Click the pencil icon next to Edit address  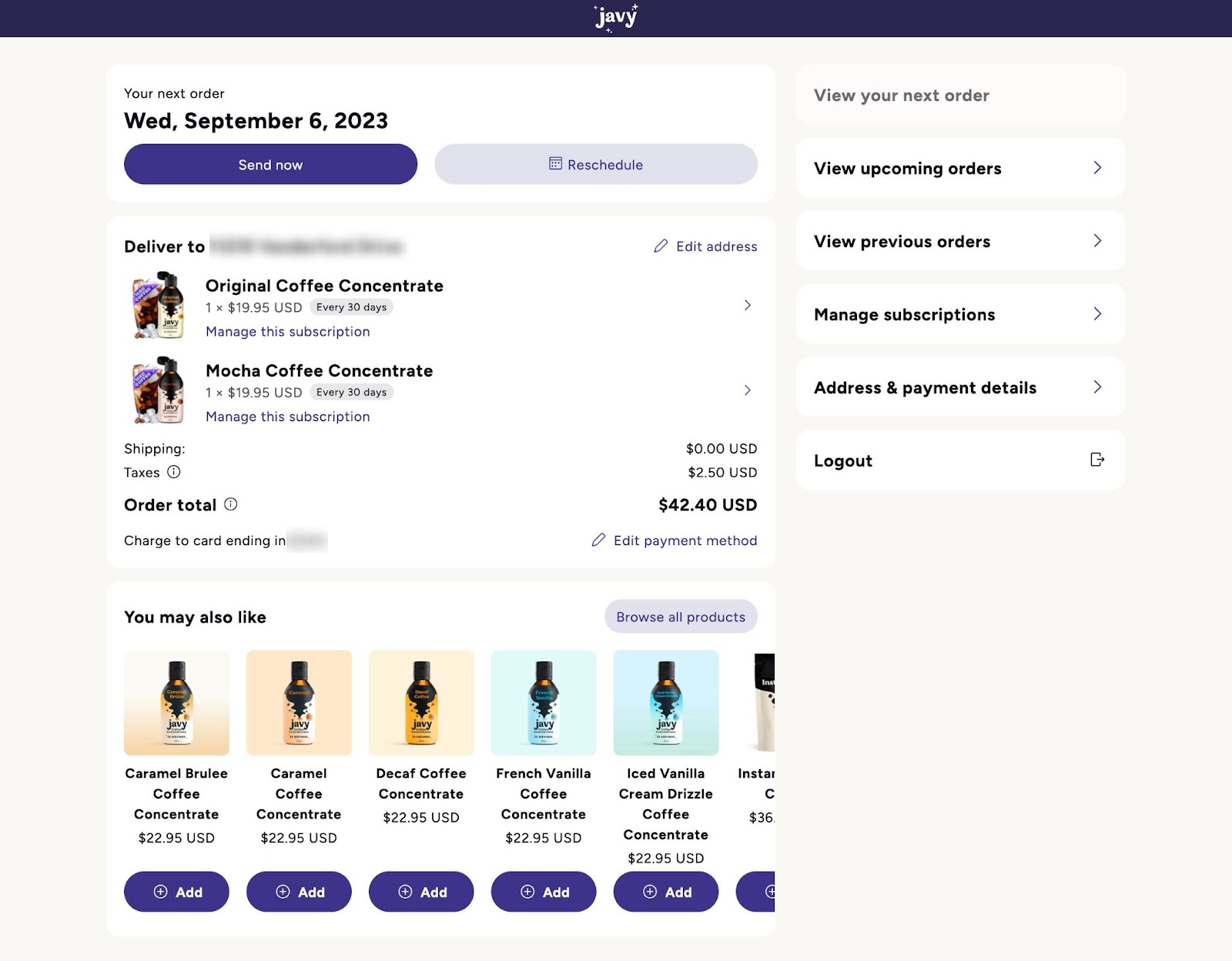(x=660, y=246)
